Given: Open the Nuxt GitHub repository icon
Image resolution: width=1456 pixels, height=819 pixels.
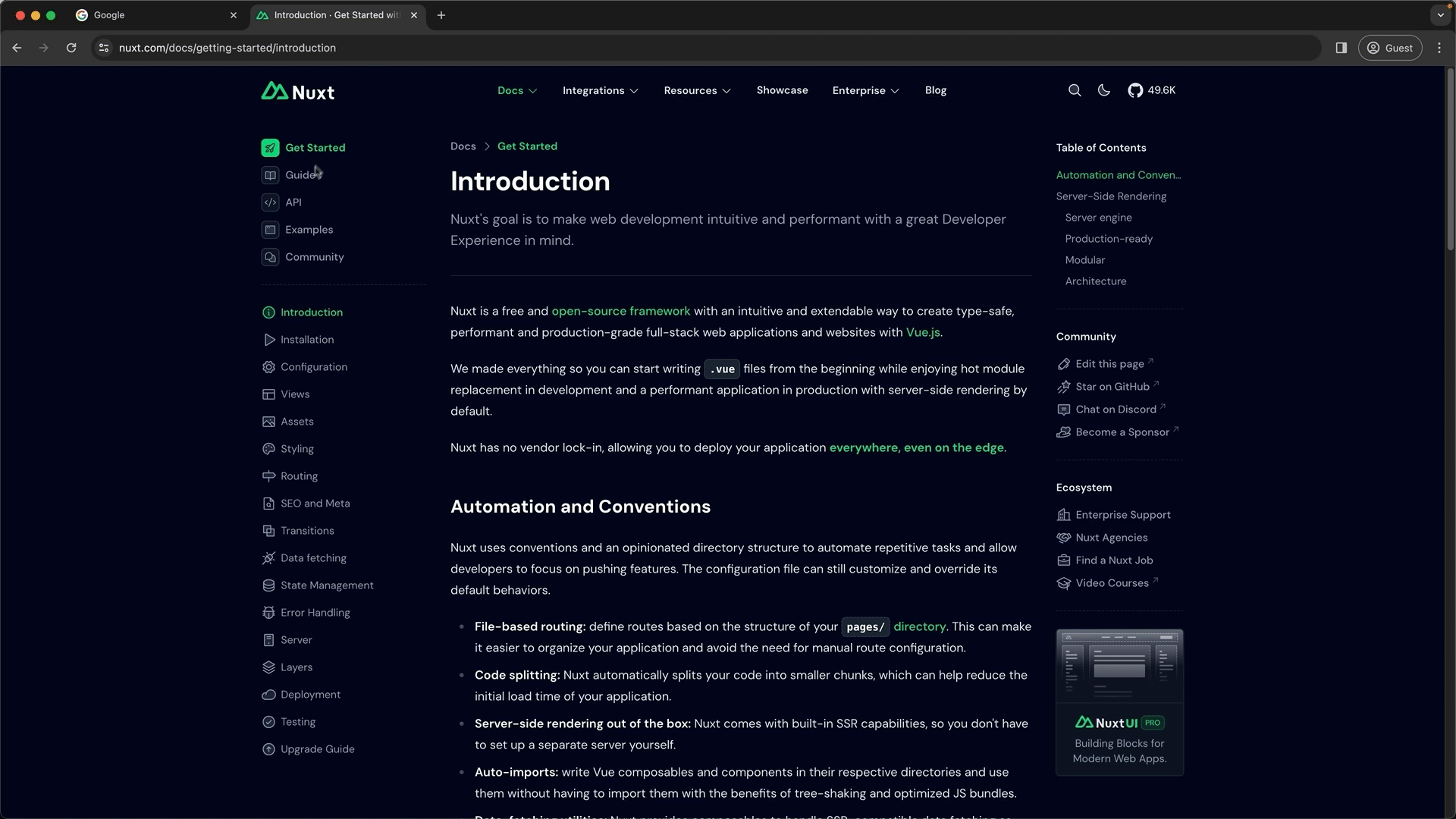Looking at the screenshot, I should (x=1135, y=90).
